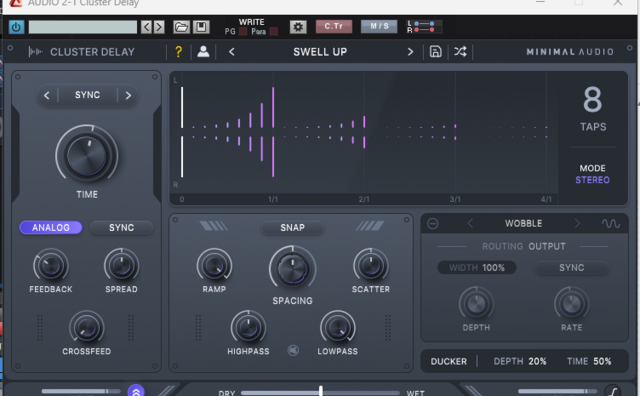This screenshot has width=640, height=396.
Task: Click the floppy disk save icon in host bar
Action: pos(201,27)
